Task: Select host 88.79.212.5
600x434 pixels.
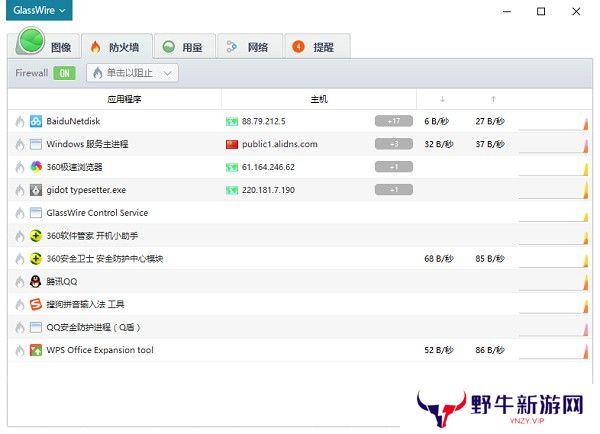Action: [x=264, y=121]
